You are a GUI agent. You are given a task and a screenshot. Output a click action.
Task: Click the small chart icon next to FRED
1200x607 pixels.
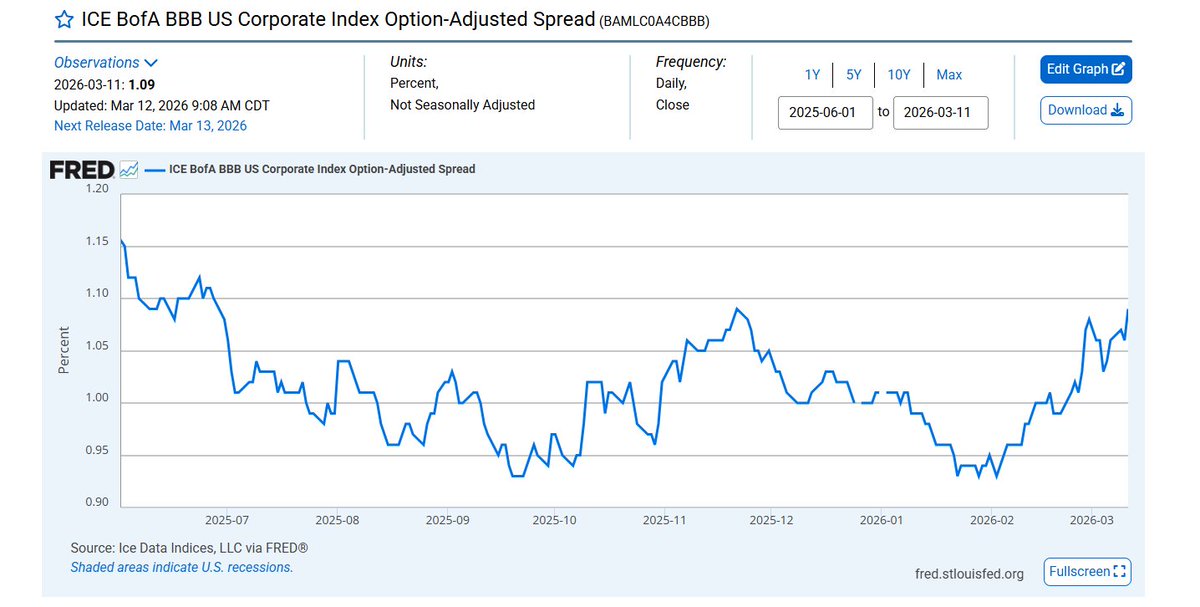click(129, 170)
